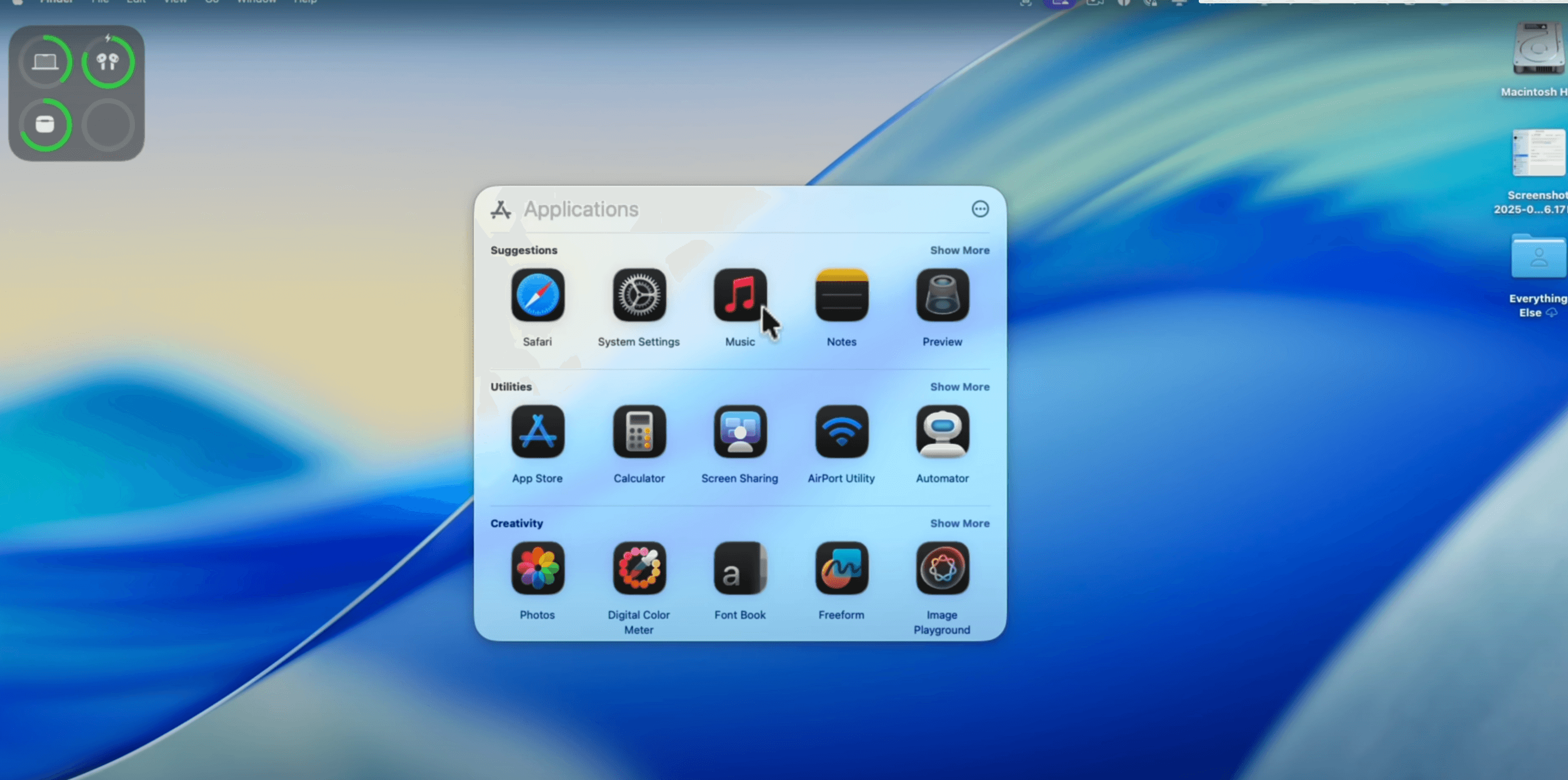Open Safari from Suggestions
Screen dimensions: 1568x780
pos(537,298)
